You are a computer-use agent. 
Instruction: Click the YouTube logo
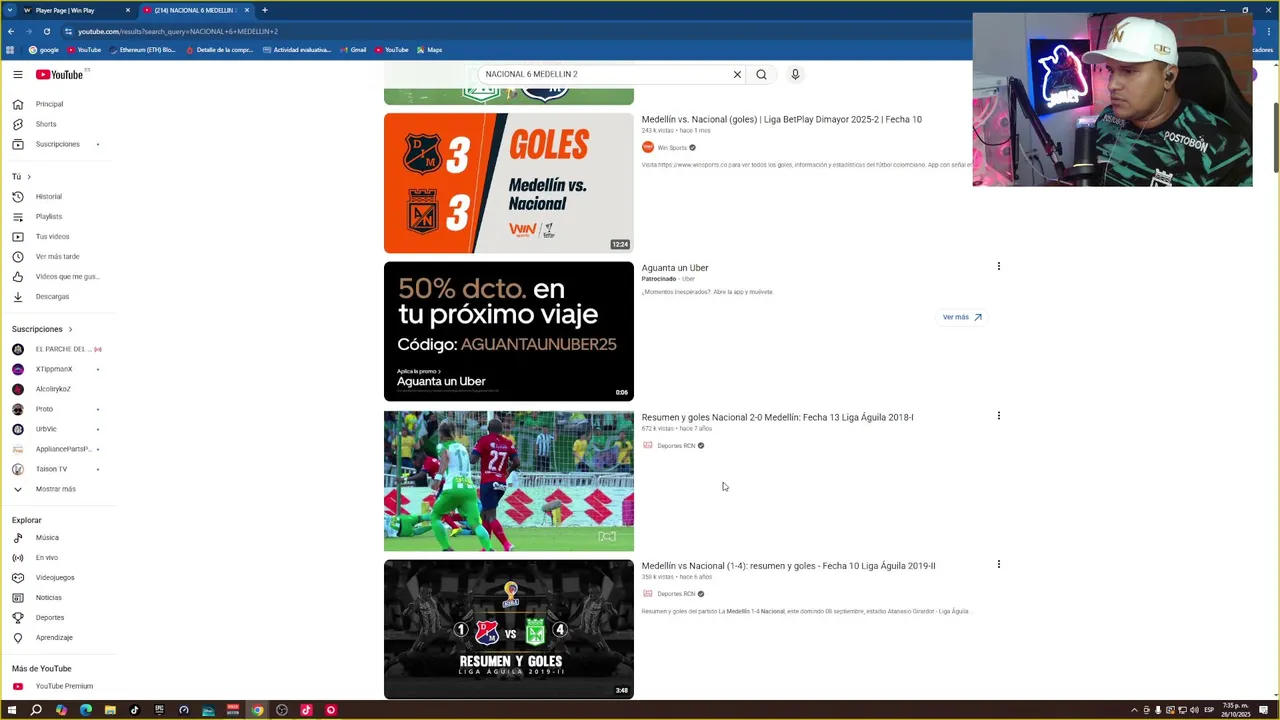click(x=60, y=74)
